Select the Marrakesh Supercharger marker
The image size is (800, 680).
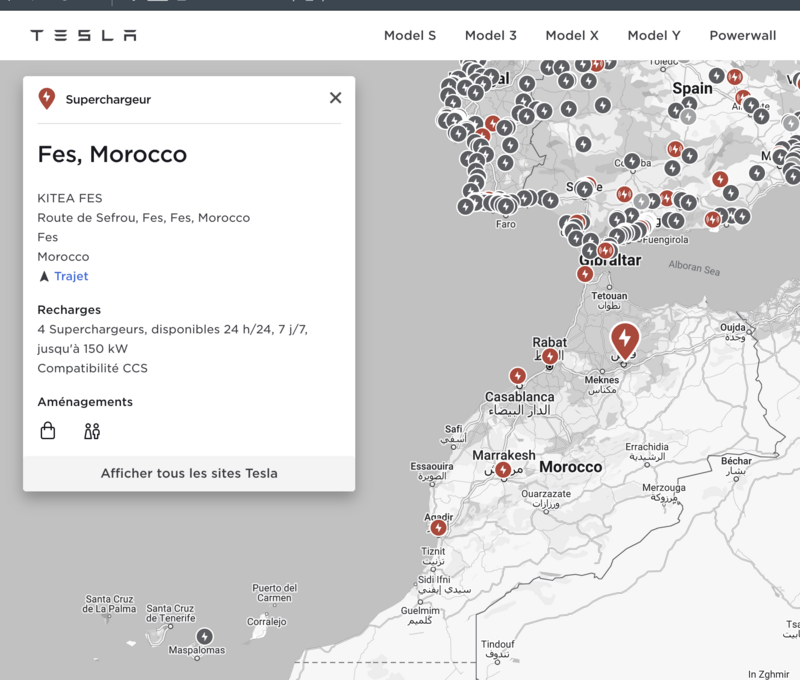click(503, 469)
